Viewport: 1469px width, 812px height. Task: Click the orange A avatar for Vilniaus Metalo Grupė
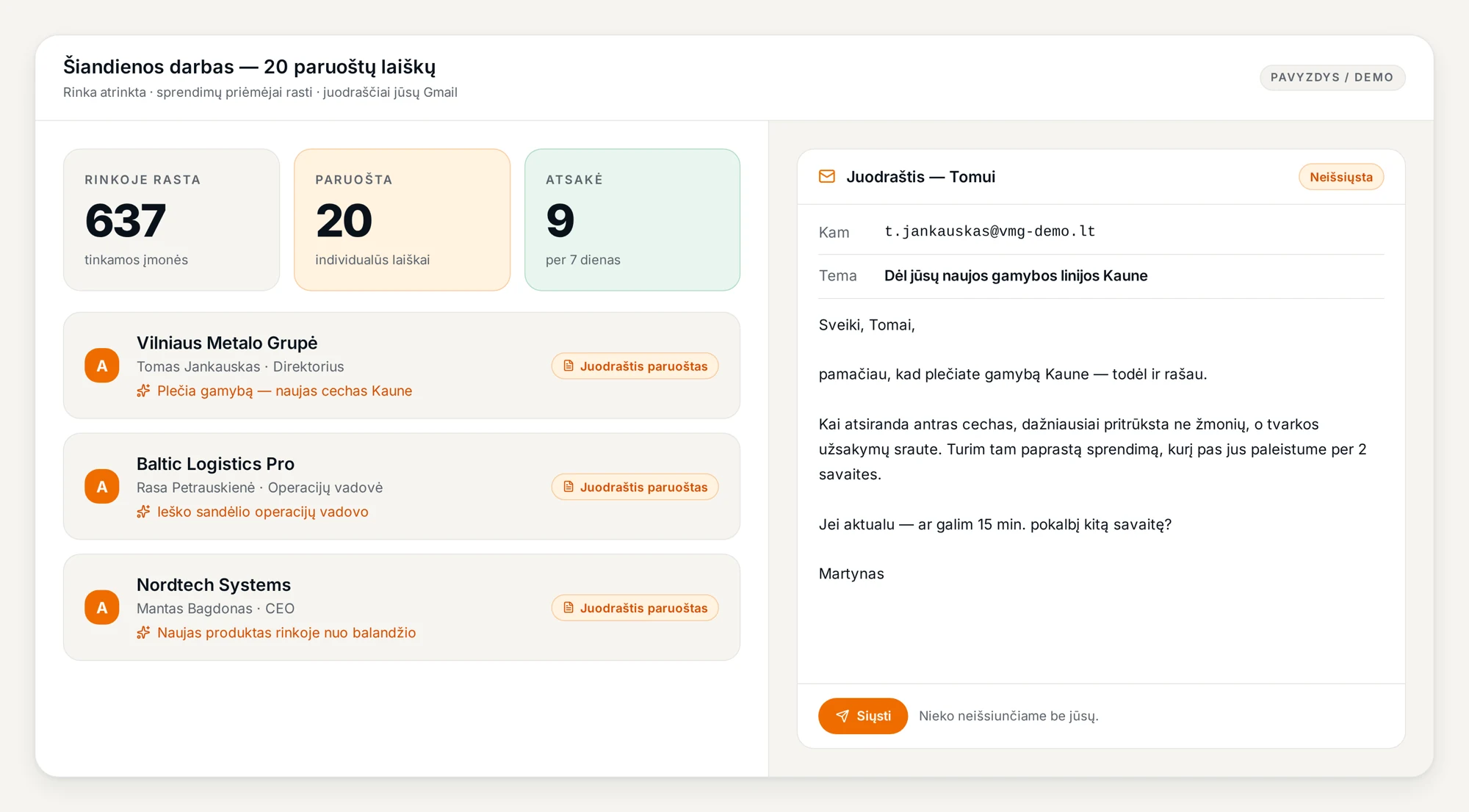pos(102,366)
